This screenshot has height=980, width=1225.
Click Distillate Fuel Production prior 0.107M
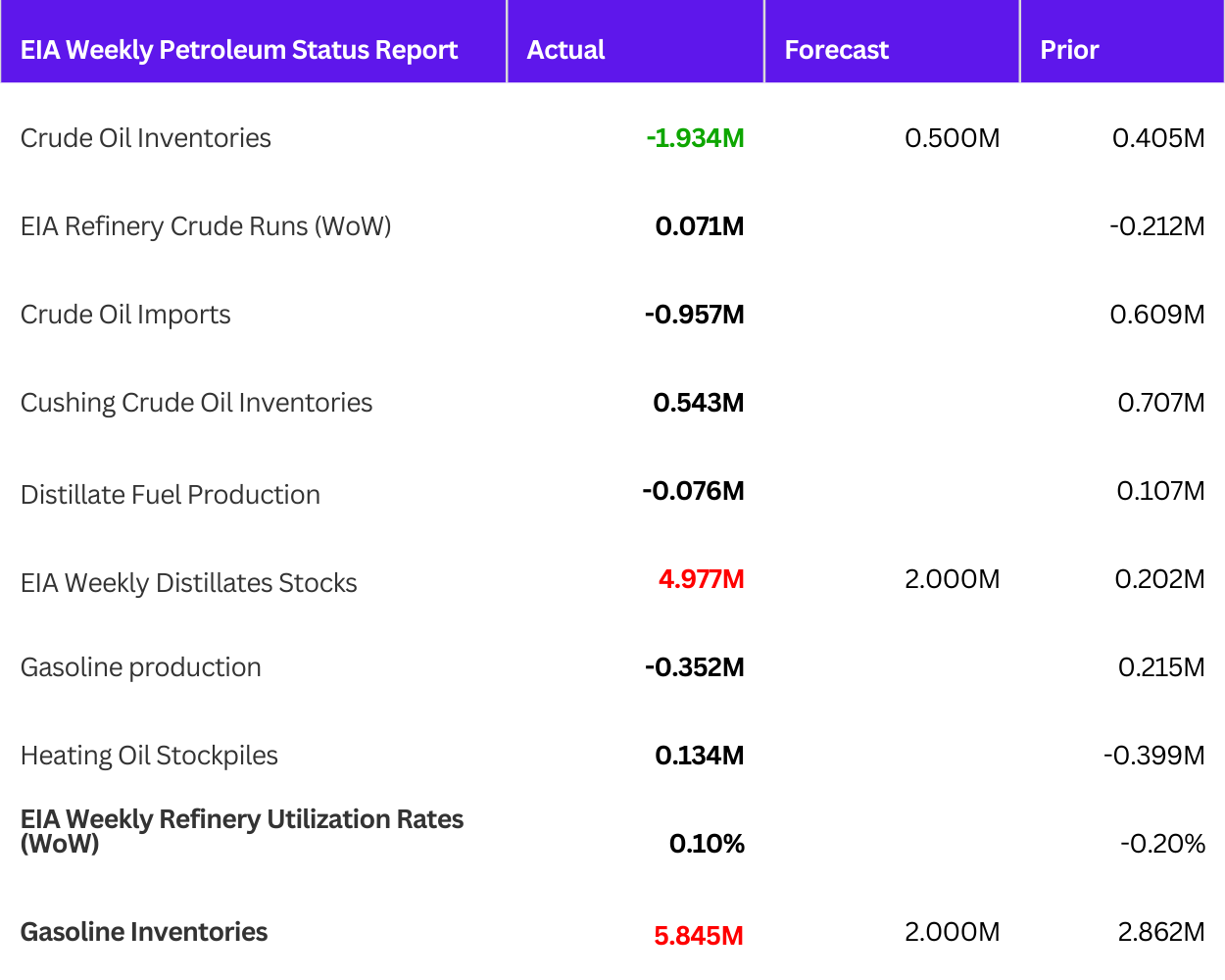[1161, 491]
